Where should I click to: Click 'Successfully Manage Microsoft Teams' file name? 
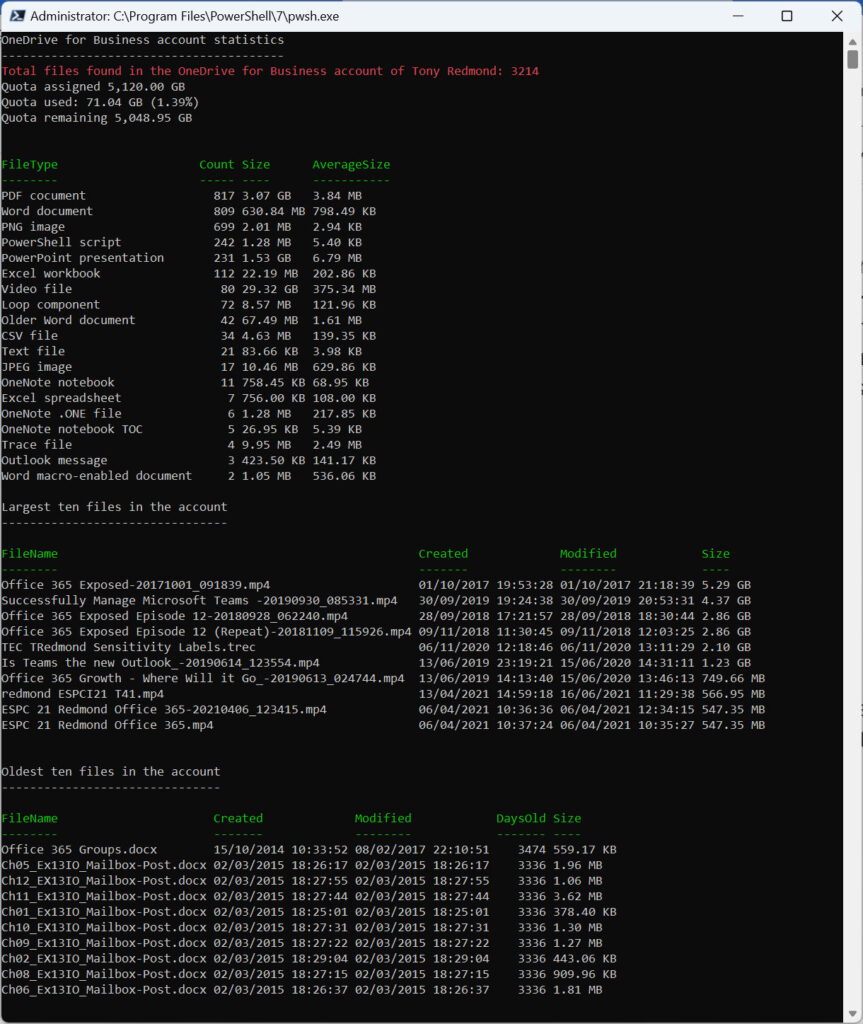pos(199,601)
